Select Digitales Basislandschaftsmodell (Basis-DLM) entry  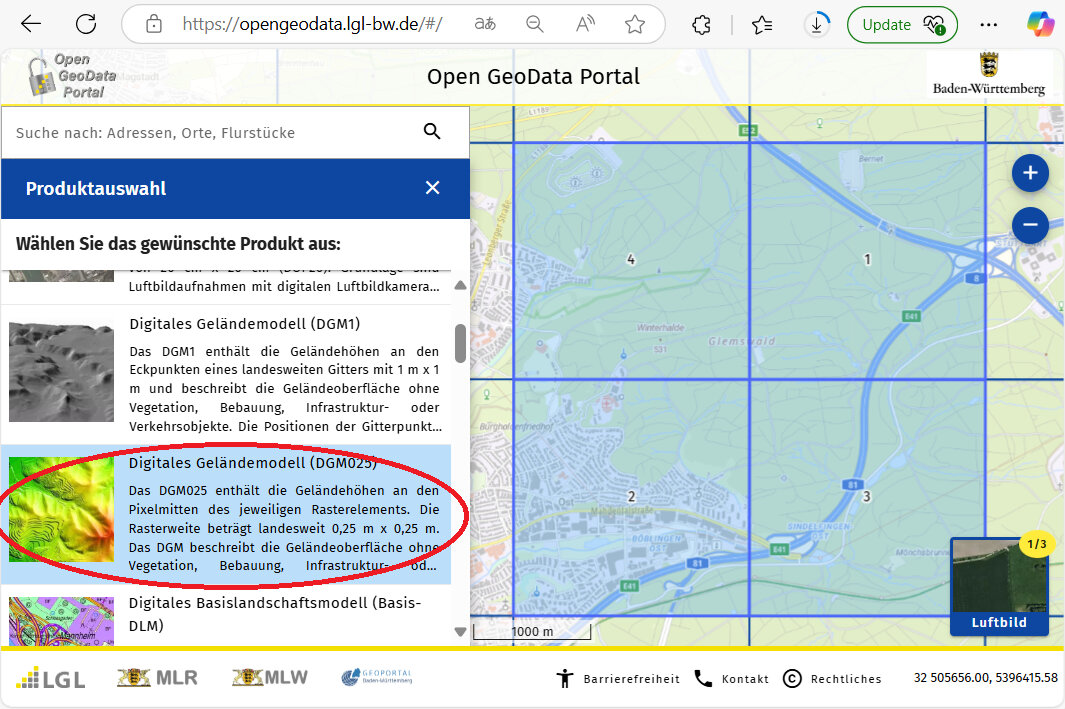275,614
